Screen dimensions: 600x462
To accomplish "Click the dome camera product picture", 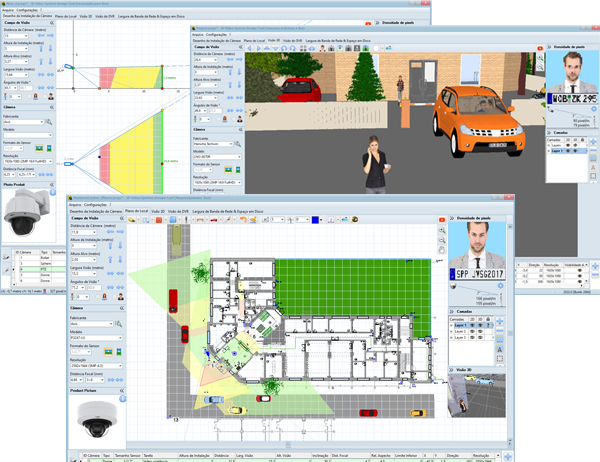I will coord(97,420).
